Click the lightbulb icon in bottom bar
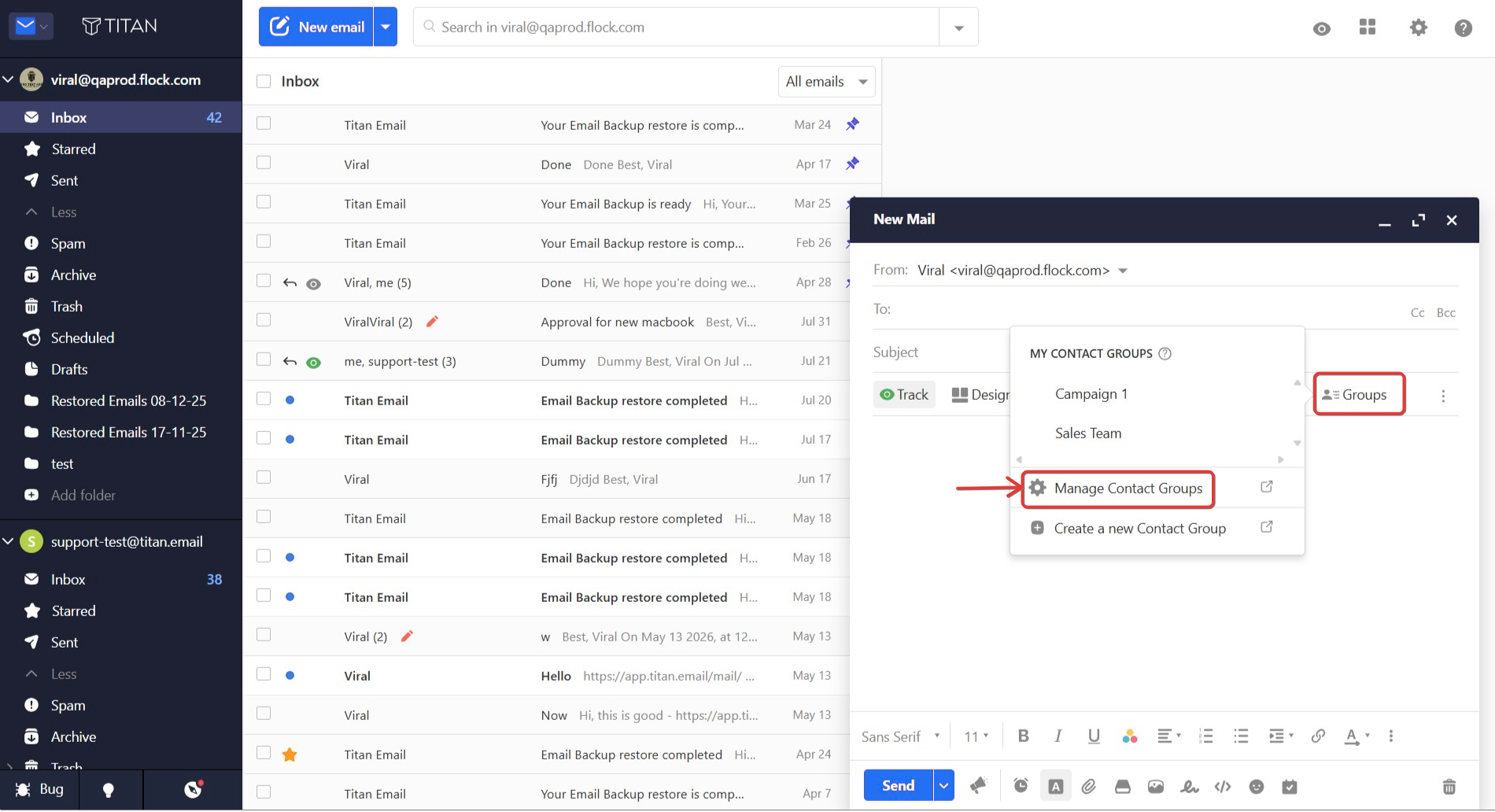Image resolution: width=1495 pixels, height=812 pixels. (109, 790)
